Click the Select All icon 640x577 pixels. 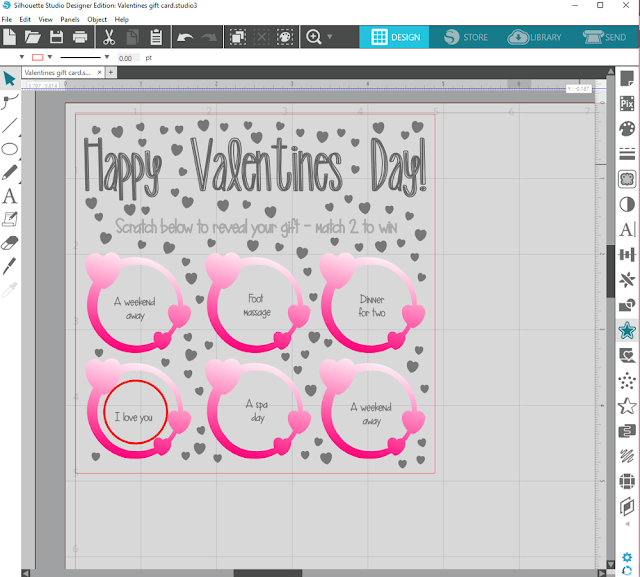pyautogui.click(x=238, y=37)
